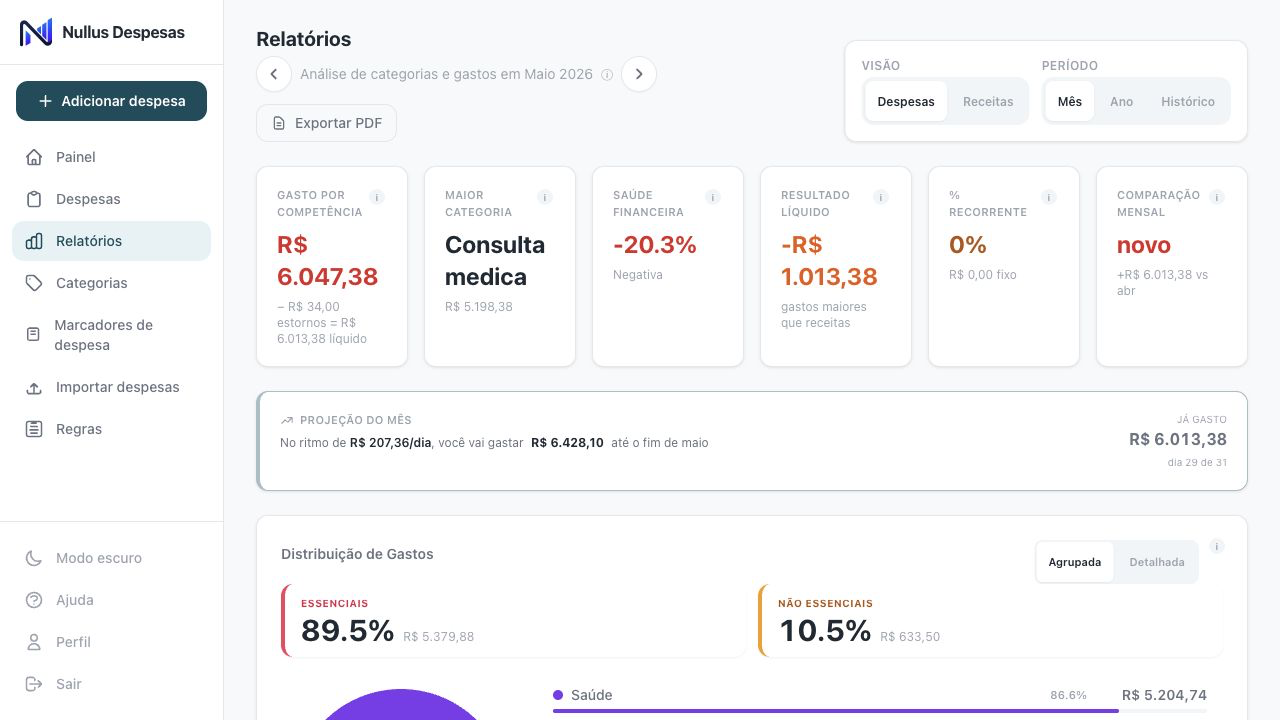Click info icon on Resultado Líquido card
The width and height of the screenshot is (1280, 720).
click(881, 197)
